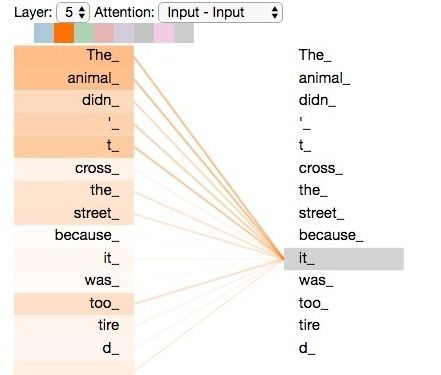
Task: Click the 'didn_' token in left column
Action: (x=74, y=101)
